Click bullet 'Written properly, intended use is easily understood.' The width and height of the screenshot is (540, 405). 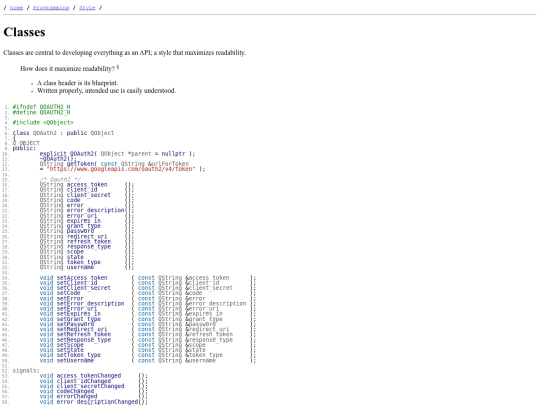(x=106, y=91)
